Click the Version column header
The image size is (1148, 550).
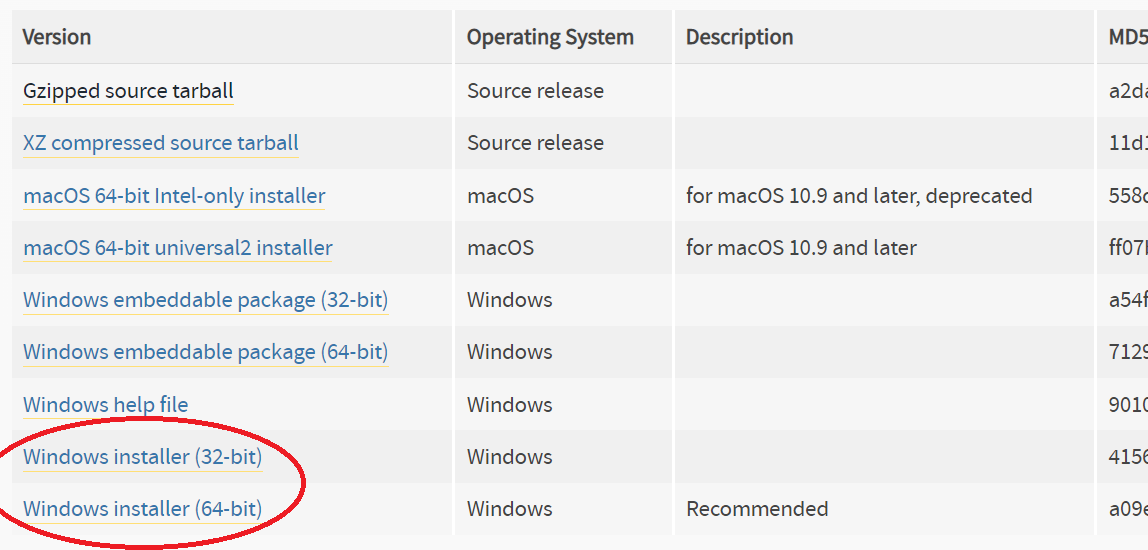pos(56,37)
